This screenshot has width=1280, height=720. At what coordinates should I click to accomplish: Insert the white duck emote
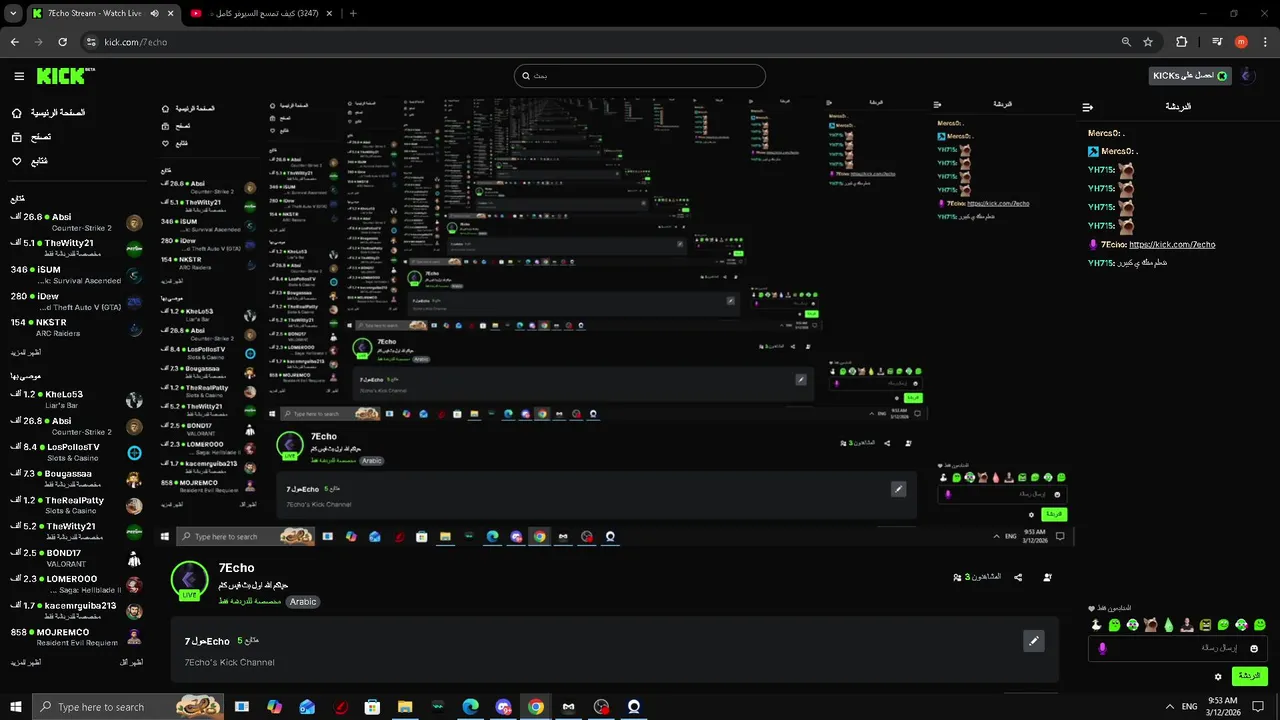coord(1096,625)
